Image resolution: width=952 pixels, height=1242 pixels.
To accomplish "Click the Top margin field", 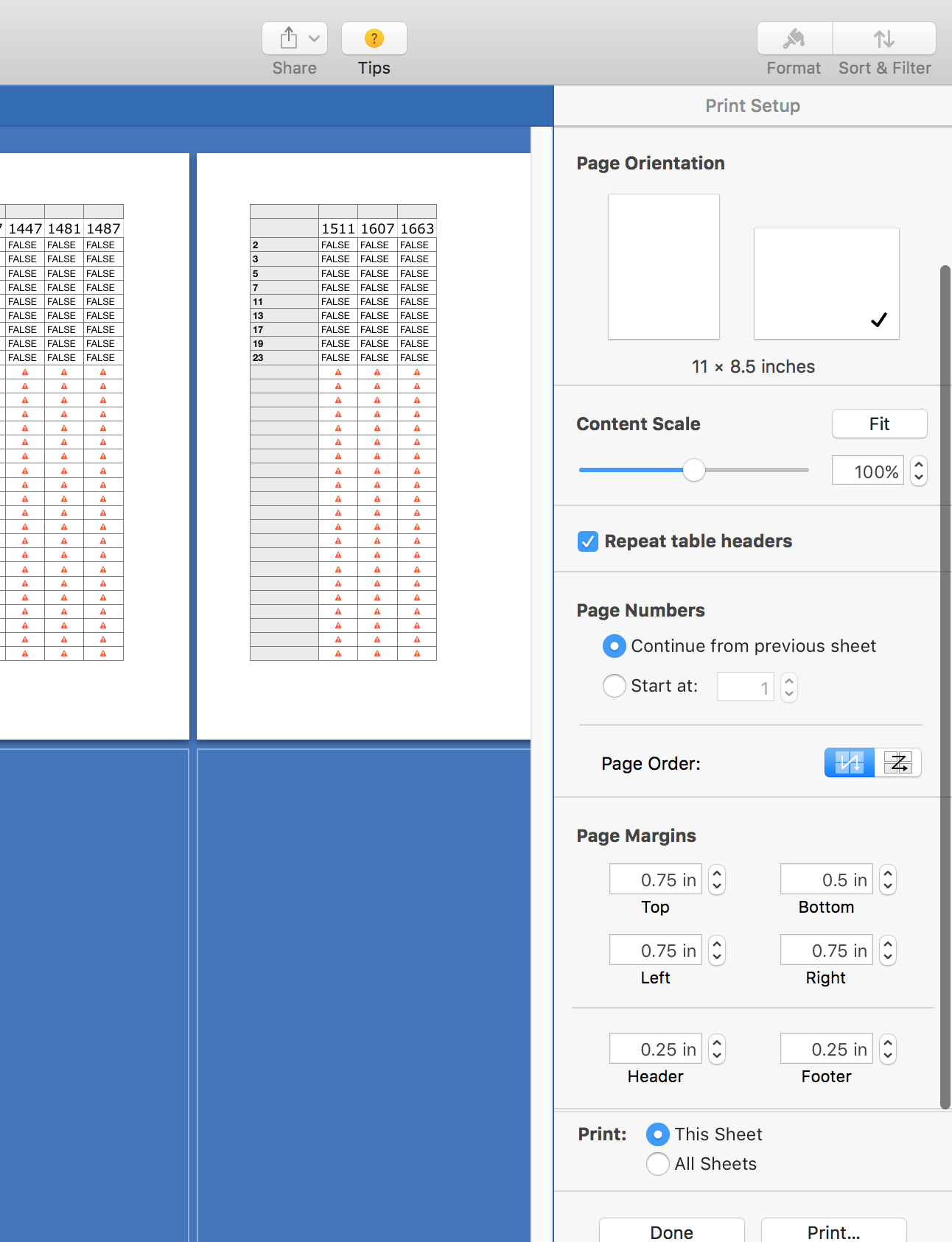I will (656, 879).
